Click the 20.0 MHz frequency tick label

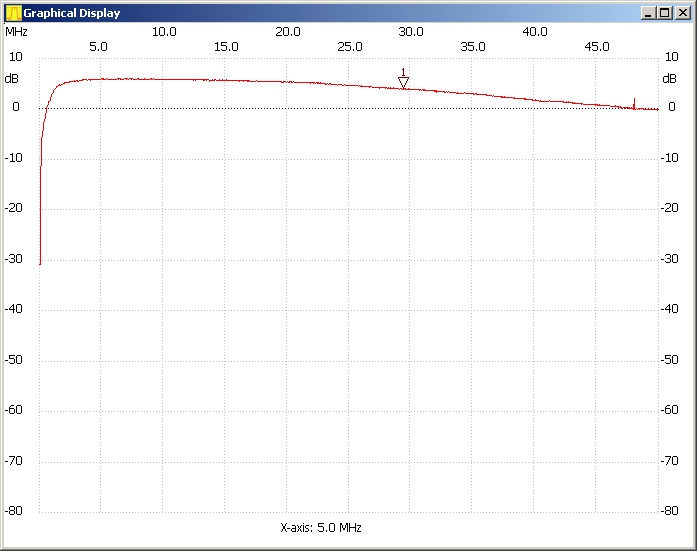(288, 31)
